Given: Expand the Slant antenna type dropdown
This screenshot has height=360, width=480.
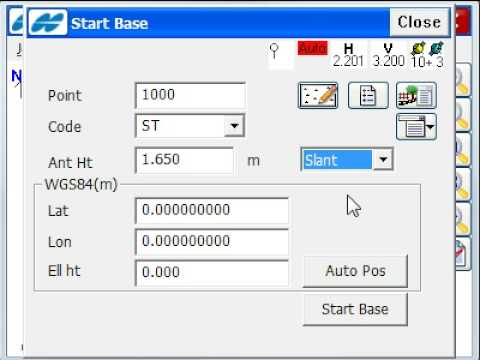Looking at the screenshot, I should pyautogui.click(x=383, y=160).
